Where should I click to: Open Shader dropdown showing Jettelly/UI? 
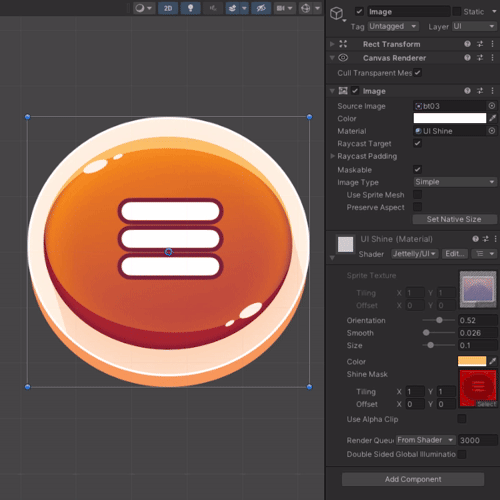pyautogui.click(x=415, y=254)
